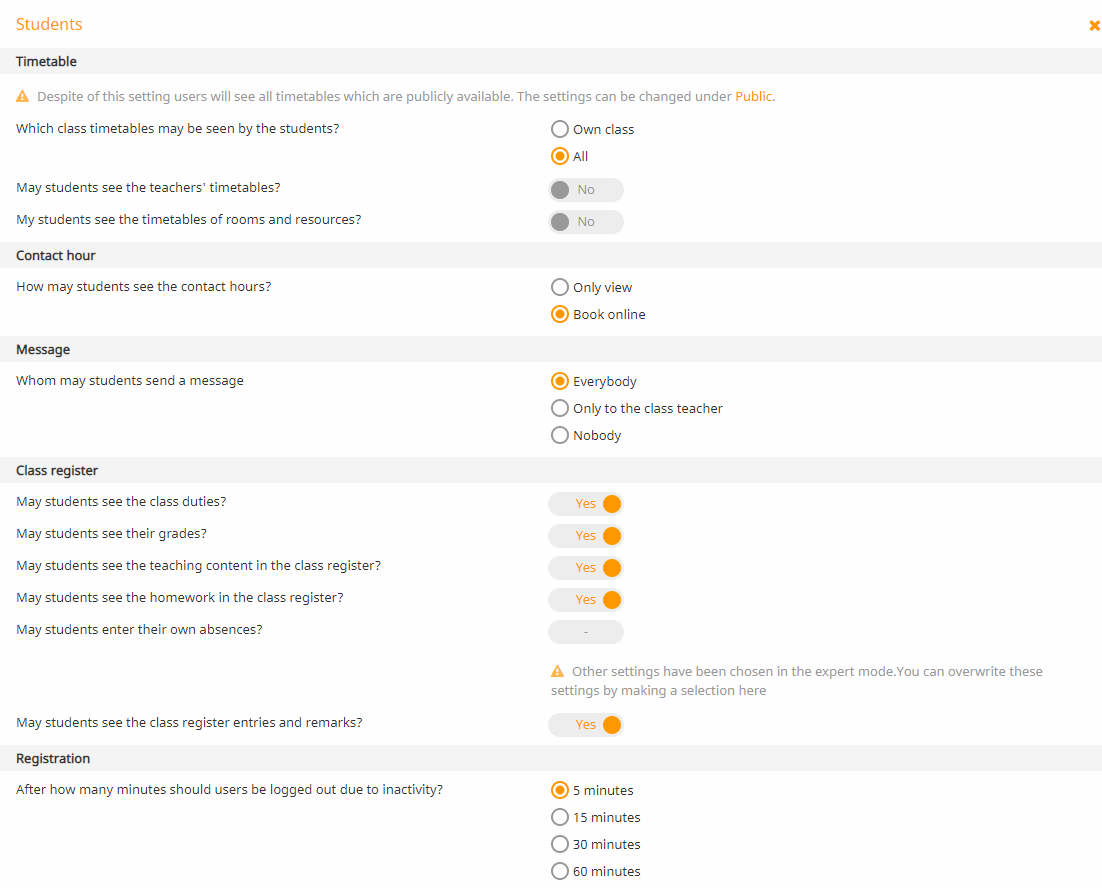Screen dimensions: 1102x888
Task: Set inactivity logout to 30 minutes
Action: click(x=560, y=844)
